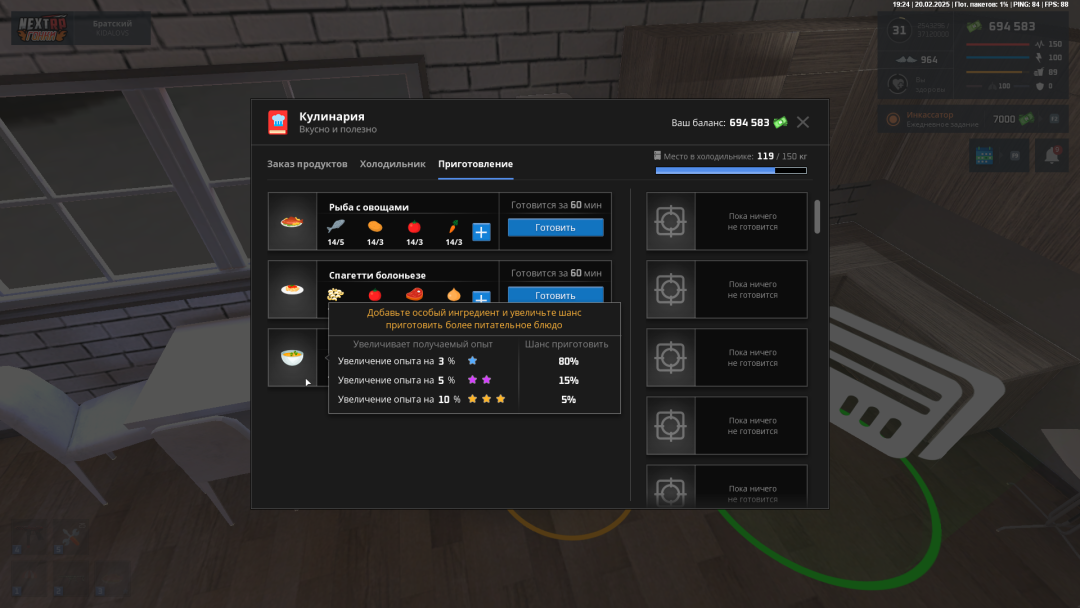Select the Приготовление tab
The image size is (1080, 608).
pyautogui.click(x=475, y=164)
